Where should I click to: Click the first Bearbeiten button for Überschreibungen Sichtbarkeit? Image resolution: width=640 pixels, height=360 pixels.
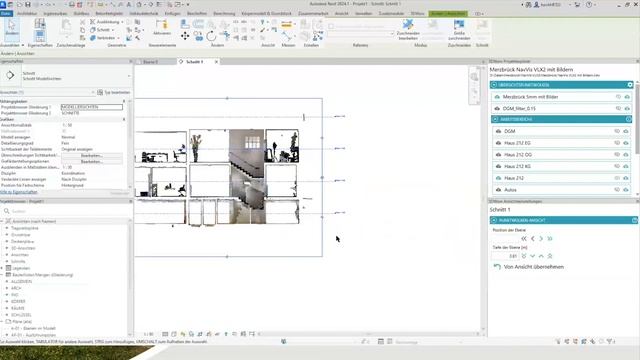[x=91, y=156]
